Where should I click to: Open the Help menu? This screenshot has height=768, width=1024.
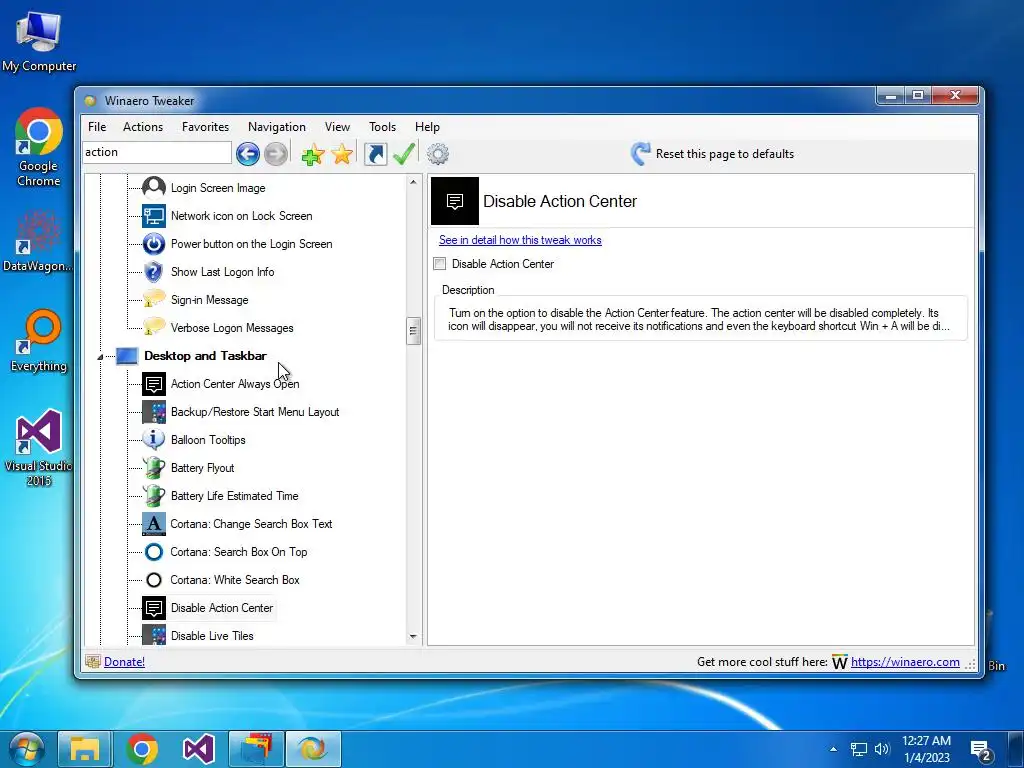click(427, 127)
